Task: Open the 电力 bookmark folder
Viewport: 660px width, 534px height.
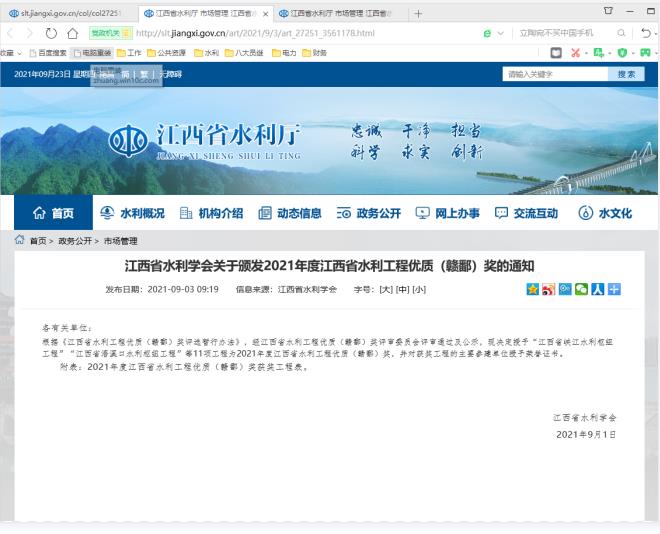Action: [284, 53]
